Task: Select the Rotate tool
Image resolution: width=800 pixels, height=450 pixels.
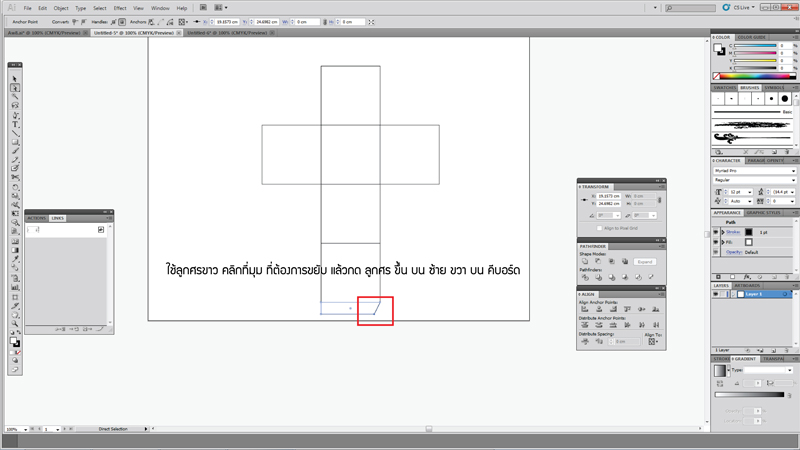Action: 15,187
